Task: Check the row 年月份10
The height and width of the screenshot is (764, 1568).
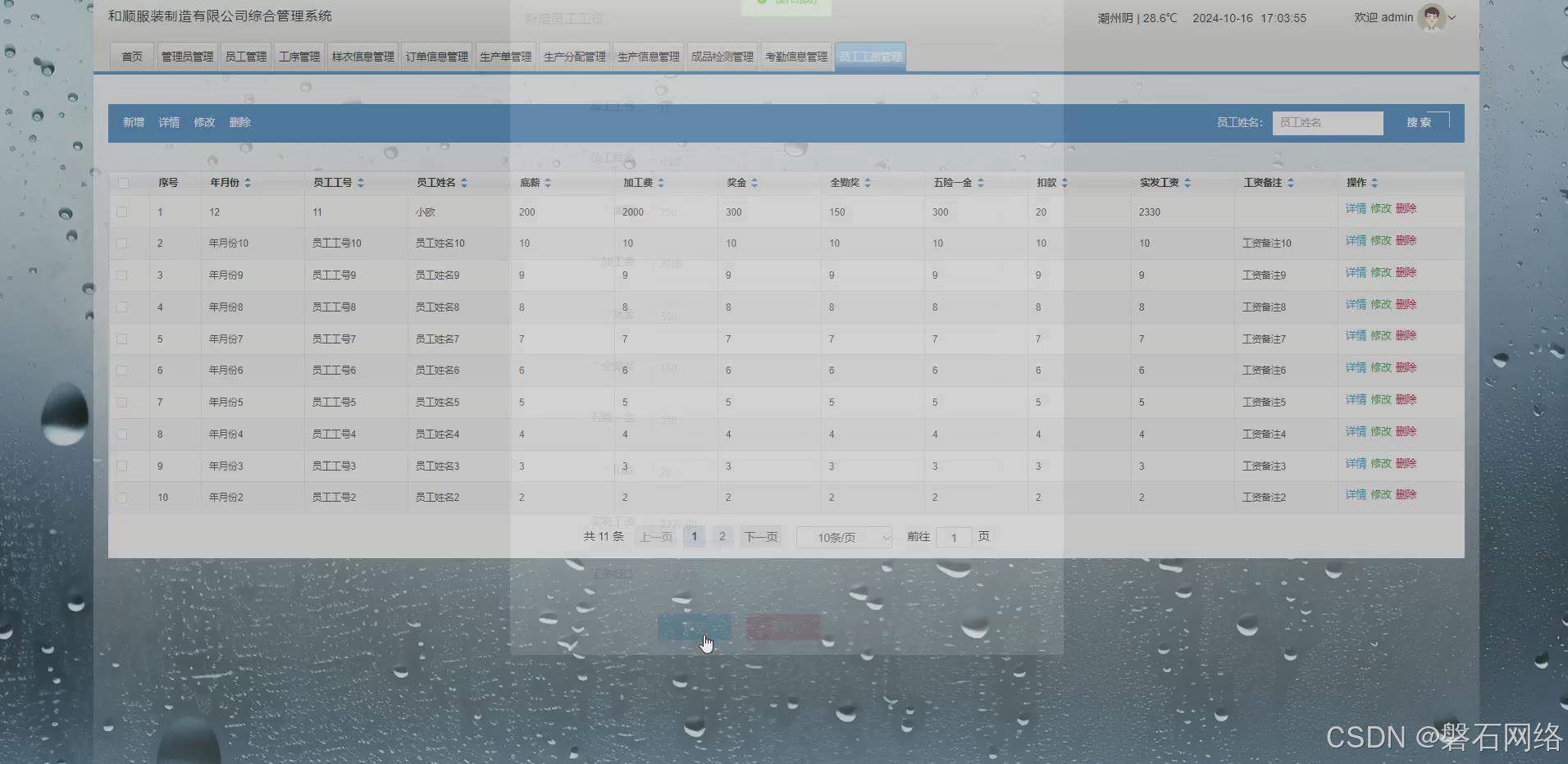Action: (122, 243)
